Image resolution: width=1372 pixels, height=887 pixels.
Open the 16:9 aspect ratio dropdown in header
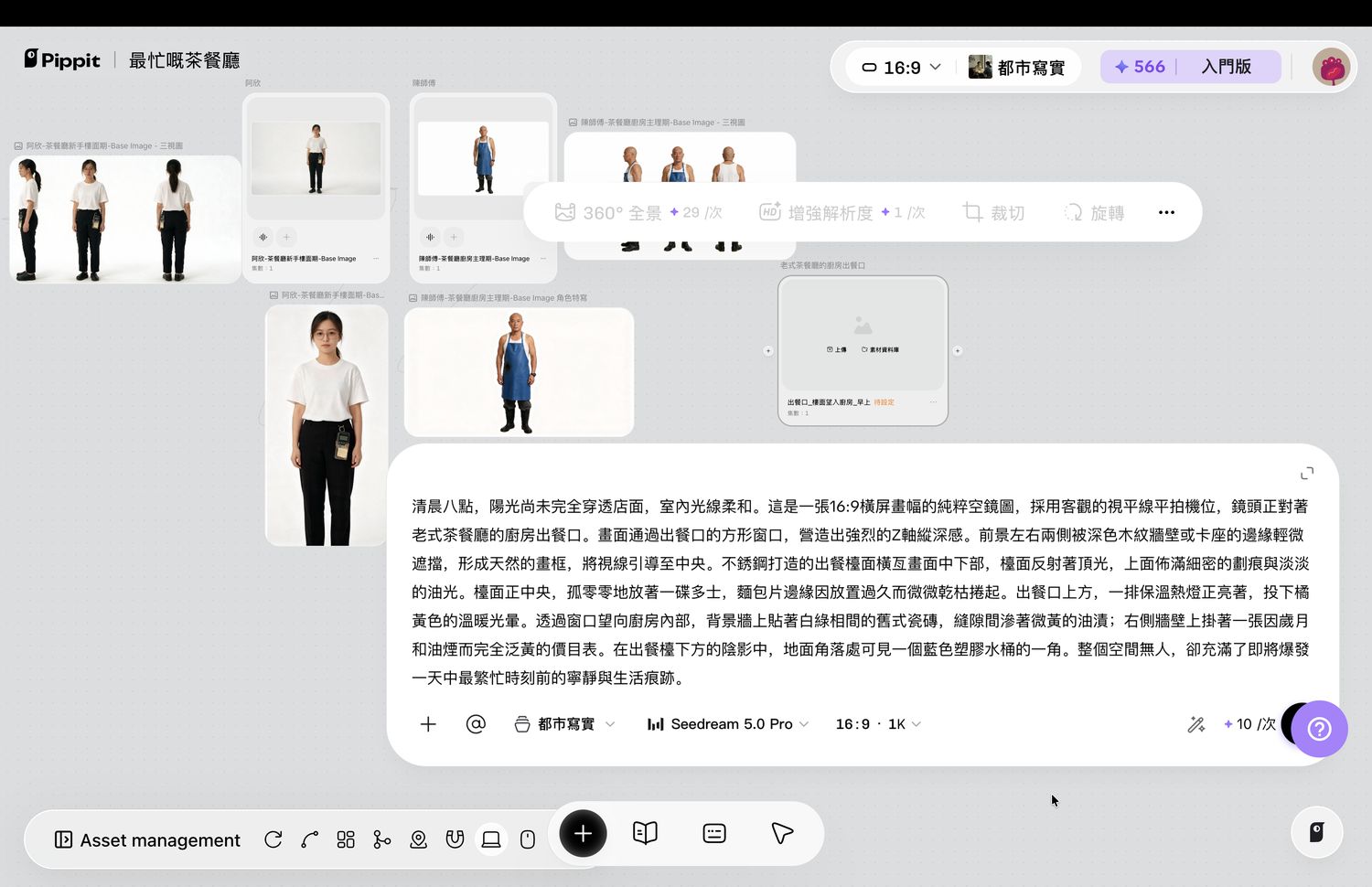pyautogui.click(x=901, y=68)
